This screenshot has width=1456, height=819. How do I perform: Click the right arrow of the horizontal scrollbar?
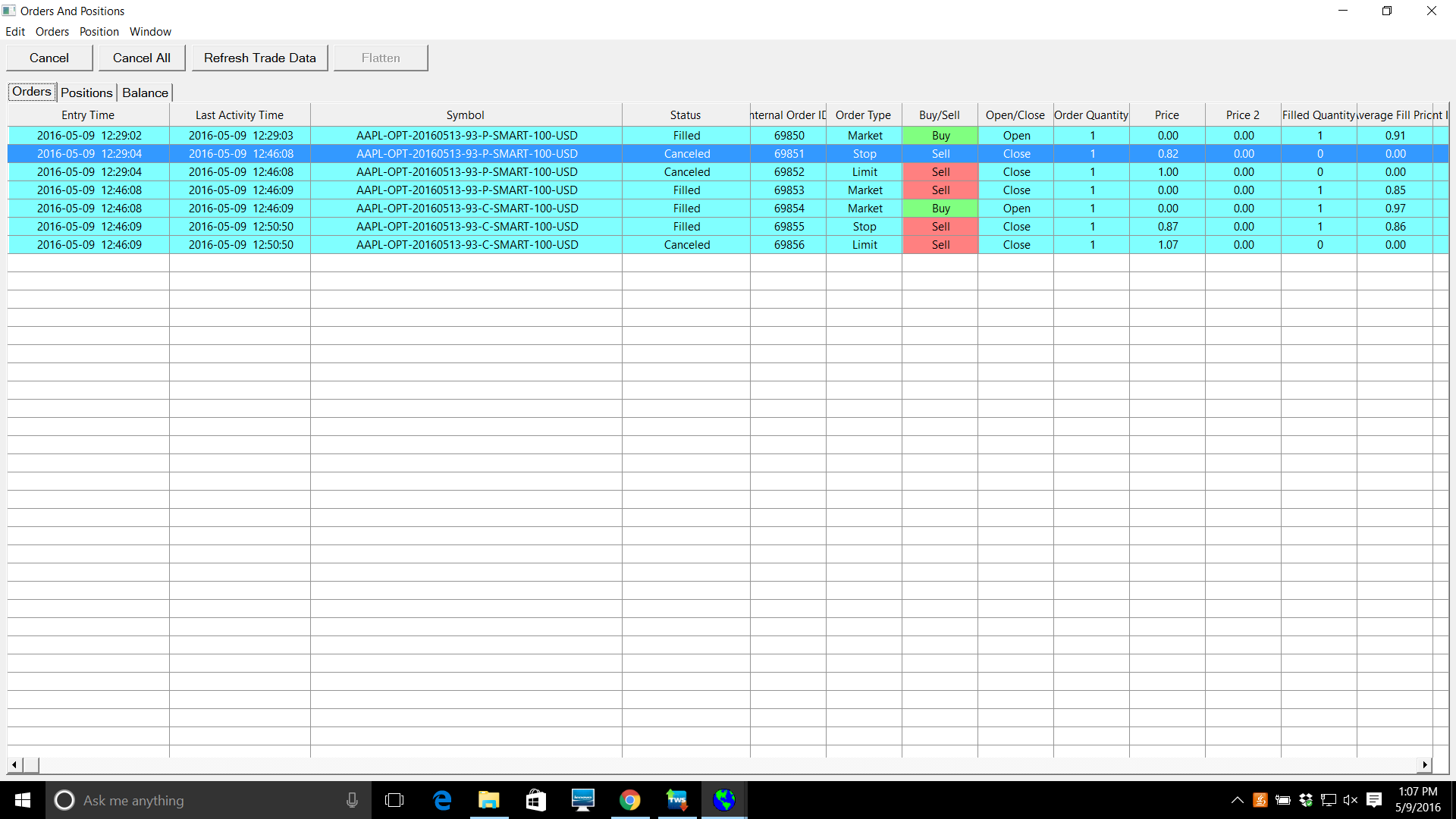point(1426,764)
